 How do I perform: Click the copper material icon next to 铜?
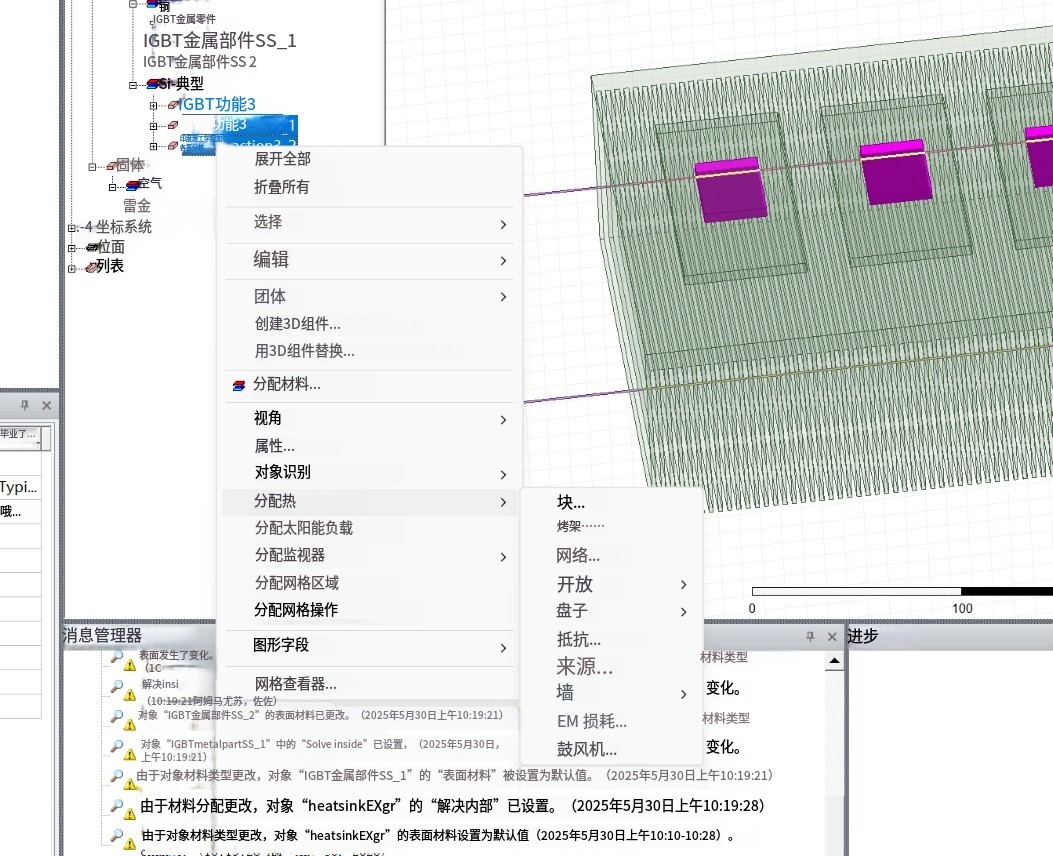pyautogui.click(x=152, y=6)
